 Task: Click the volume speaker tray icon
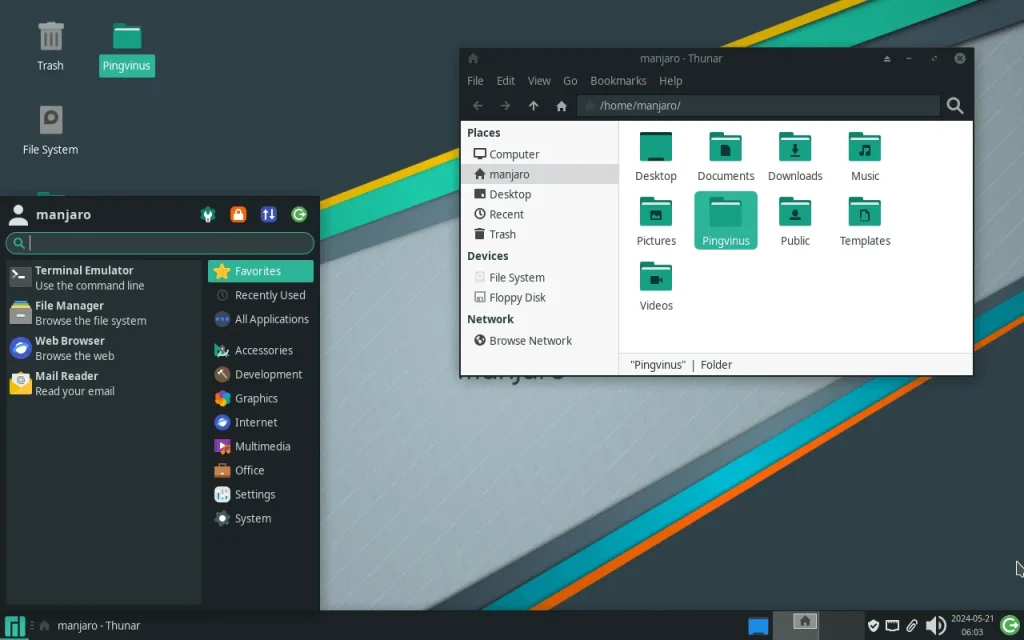click(935, 626)
